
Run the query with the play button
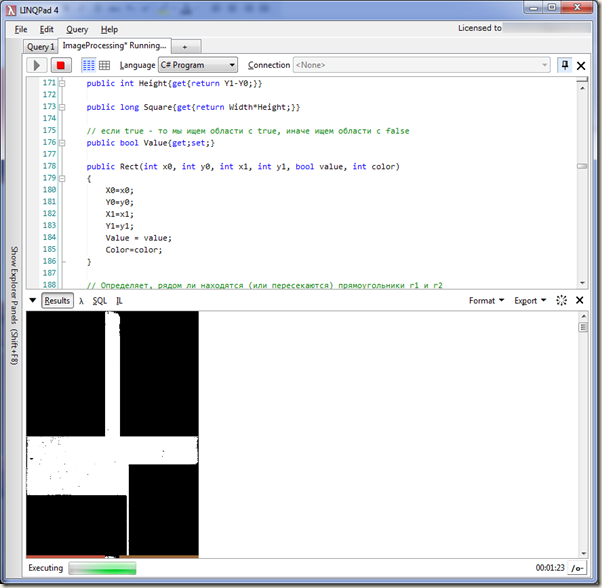(x=36, y=65)
